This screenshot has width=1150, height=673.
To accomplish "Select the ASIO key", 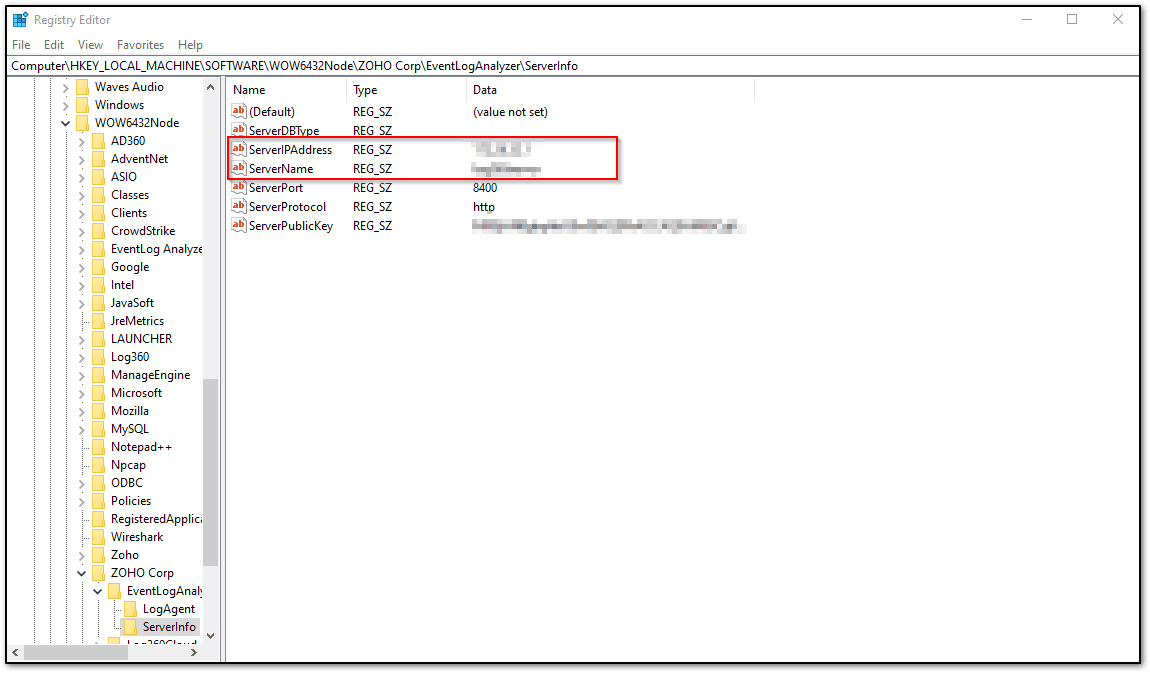I will (x=124, y=177).
